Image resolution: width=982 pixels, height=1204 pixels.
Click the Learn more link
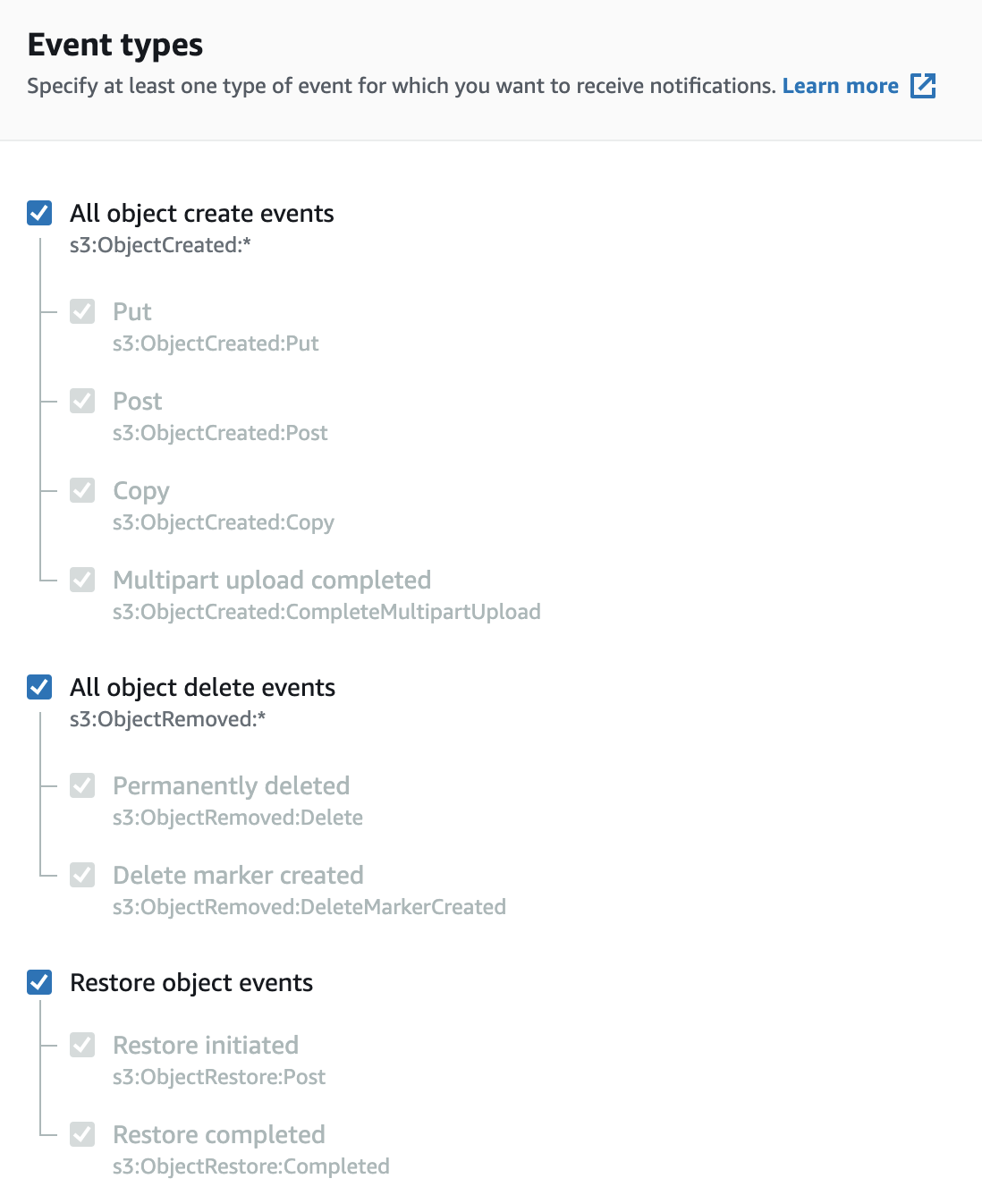[840, 86]
